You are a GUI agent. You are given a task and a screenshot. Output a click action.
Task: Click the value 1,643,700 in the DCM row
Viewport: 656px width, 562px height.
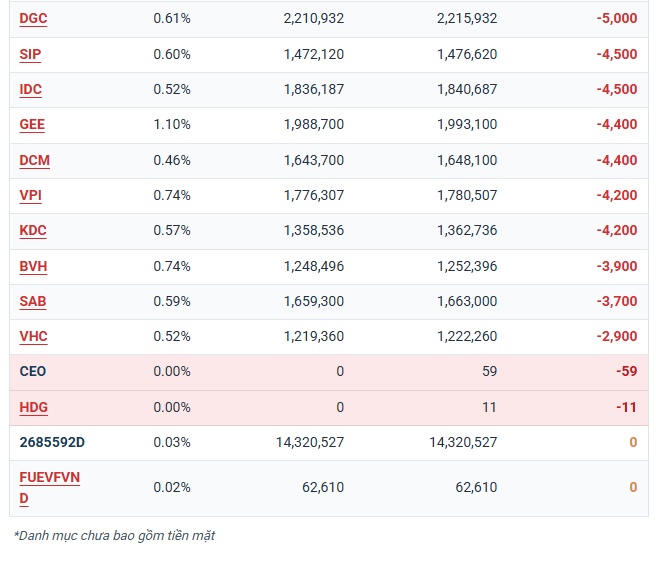pyautogui.click(x=314, y=160)
